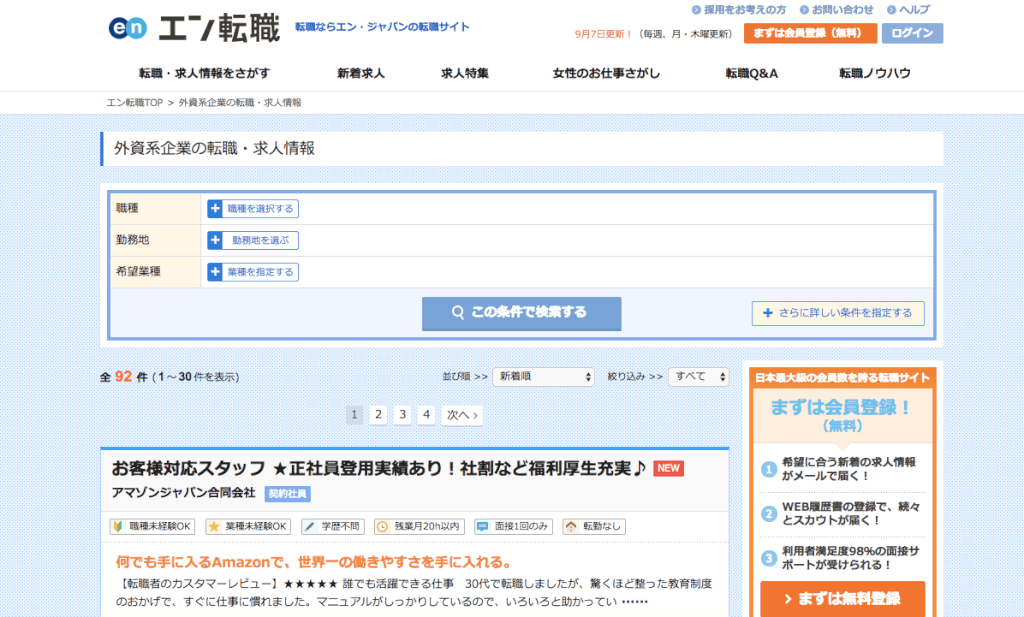This screenshot has width=1024, height=617.
Task: Click the orange 何でも手に入るAmazonで headline
Action: [315, 562]
